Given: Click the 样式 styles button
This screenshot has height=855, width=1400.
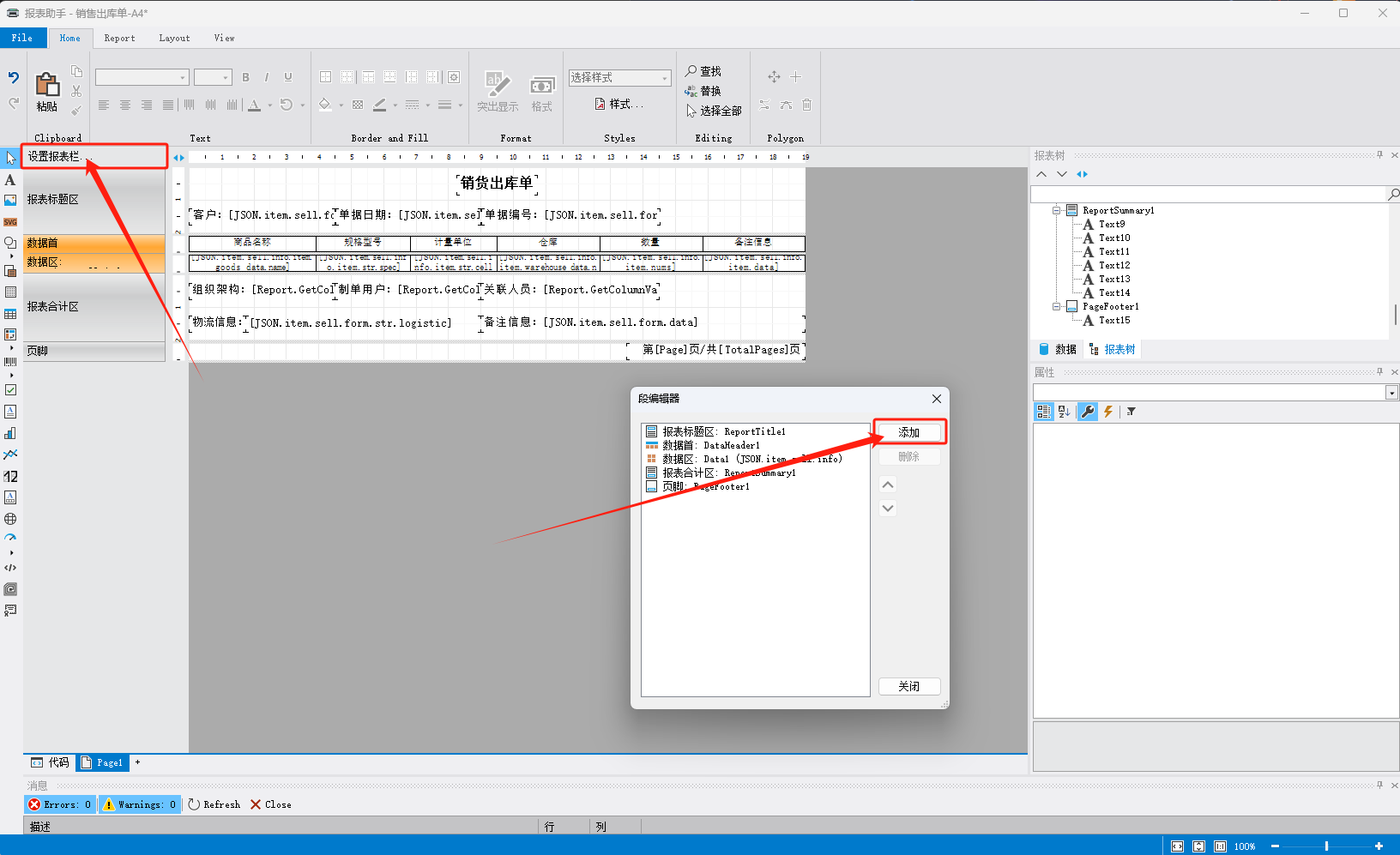Looking at the screenshot, I should click(x=619, y=104).
